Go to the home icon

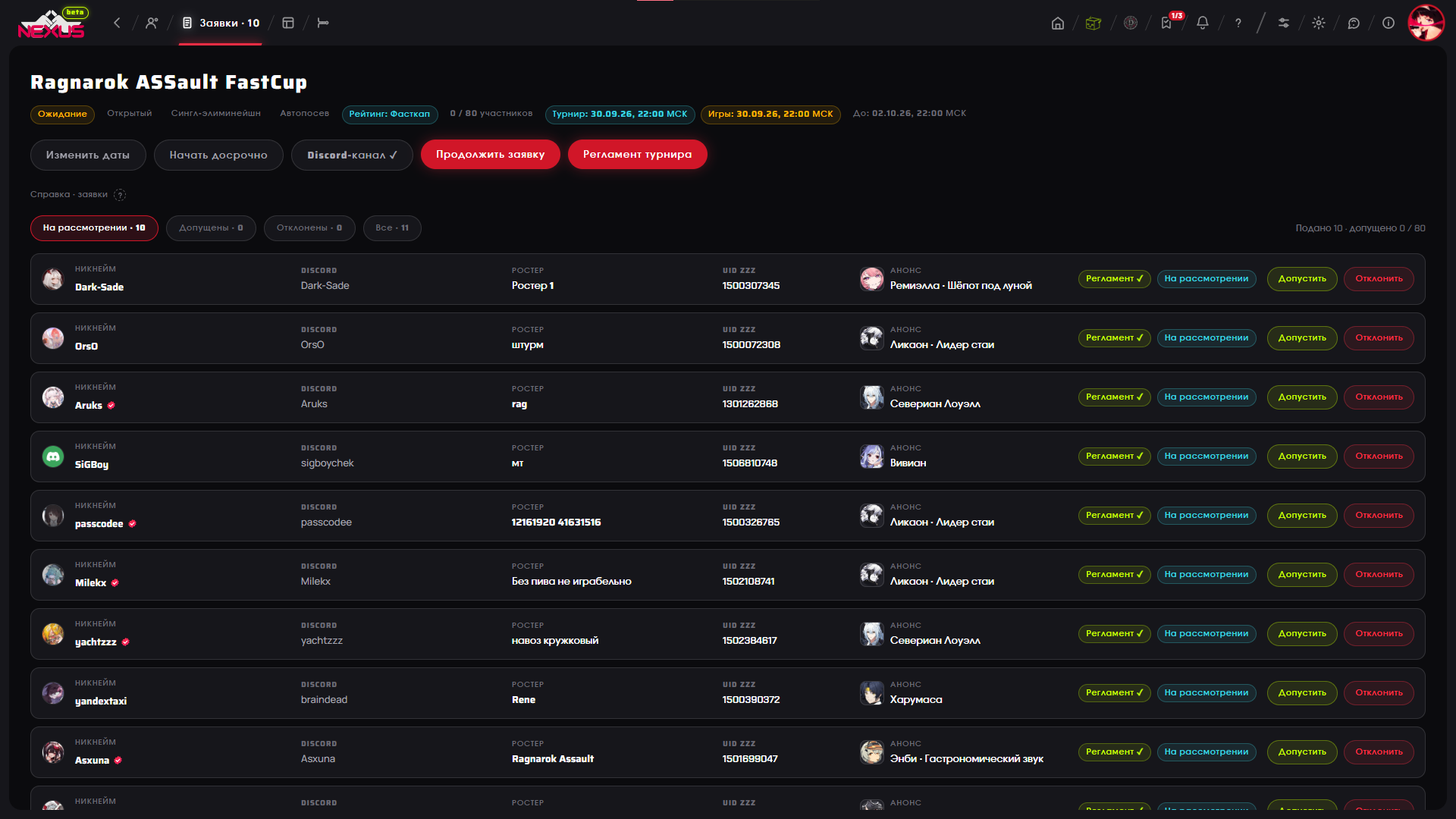point(1057,23)
